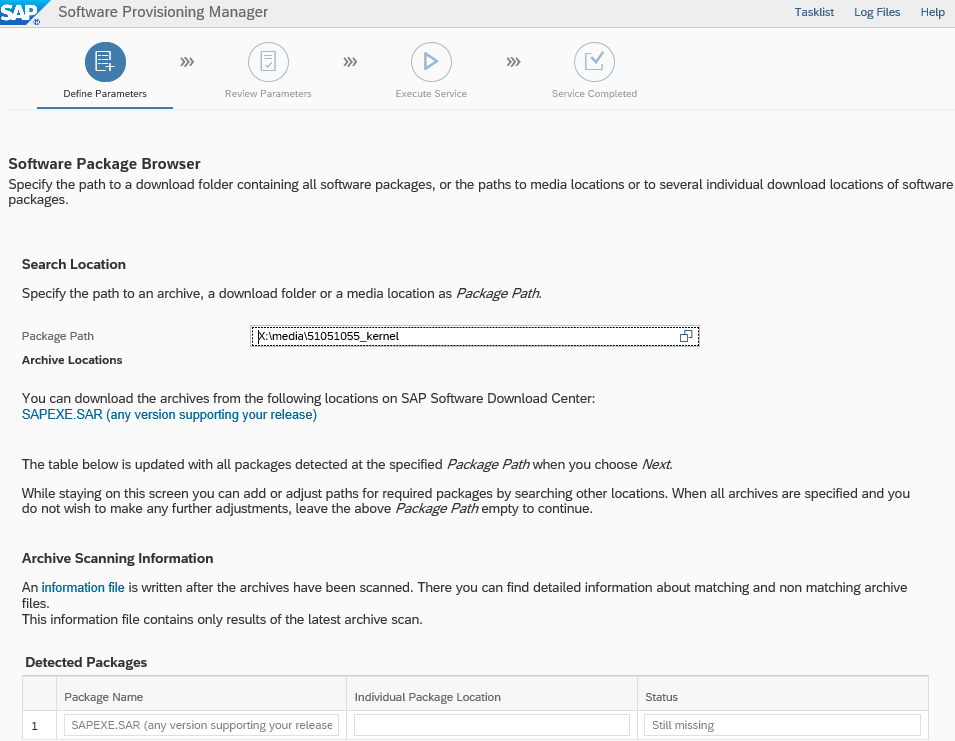The width and height of the screenshot is (955, 741).
Task: Click the Detected Packages heading
Action: tap(86, 662)
